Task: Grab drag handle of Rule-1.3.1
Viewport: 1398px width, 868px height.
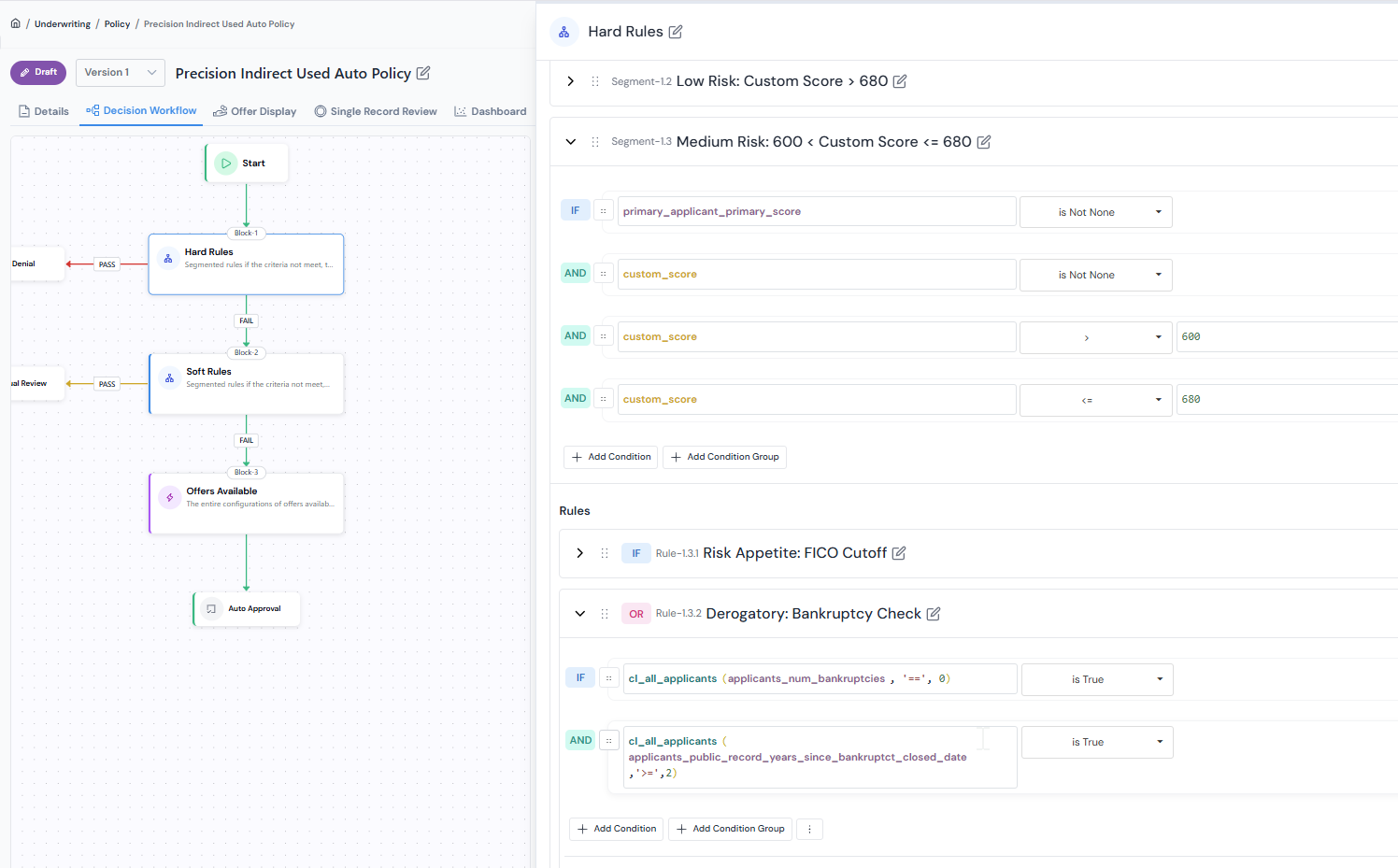Action: tap(605, 553)
